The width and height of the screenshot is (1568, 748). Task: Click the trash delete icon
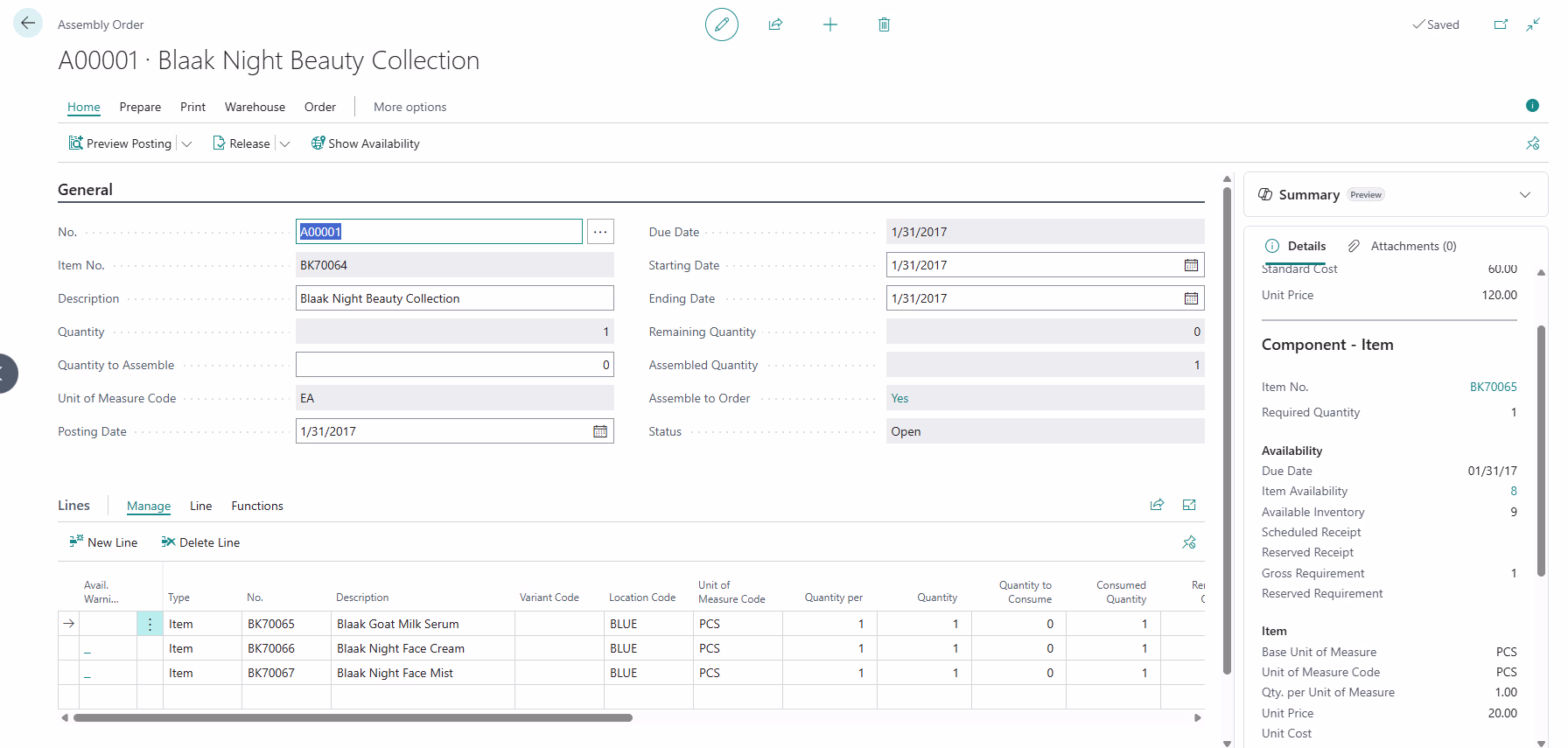(x=884, y=24)
